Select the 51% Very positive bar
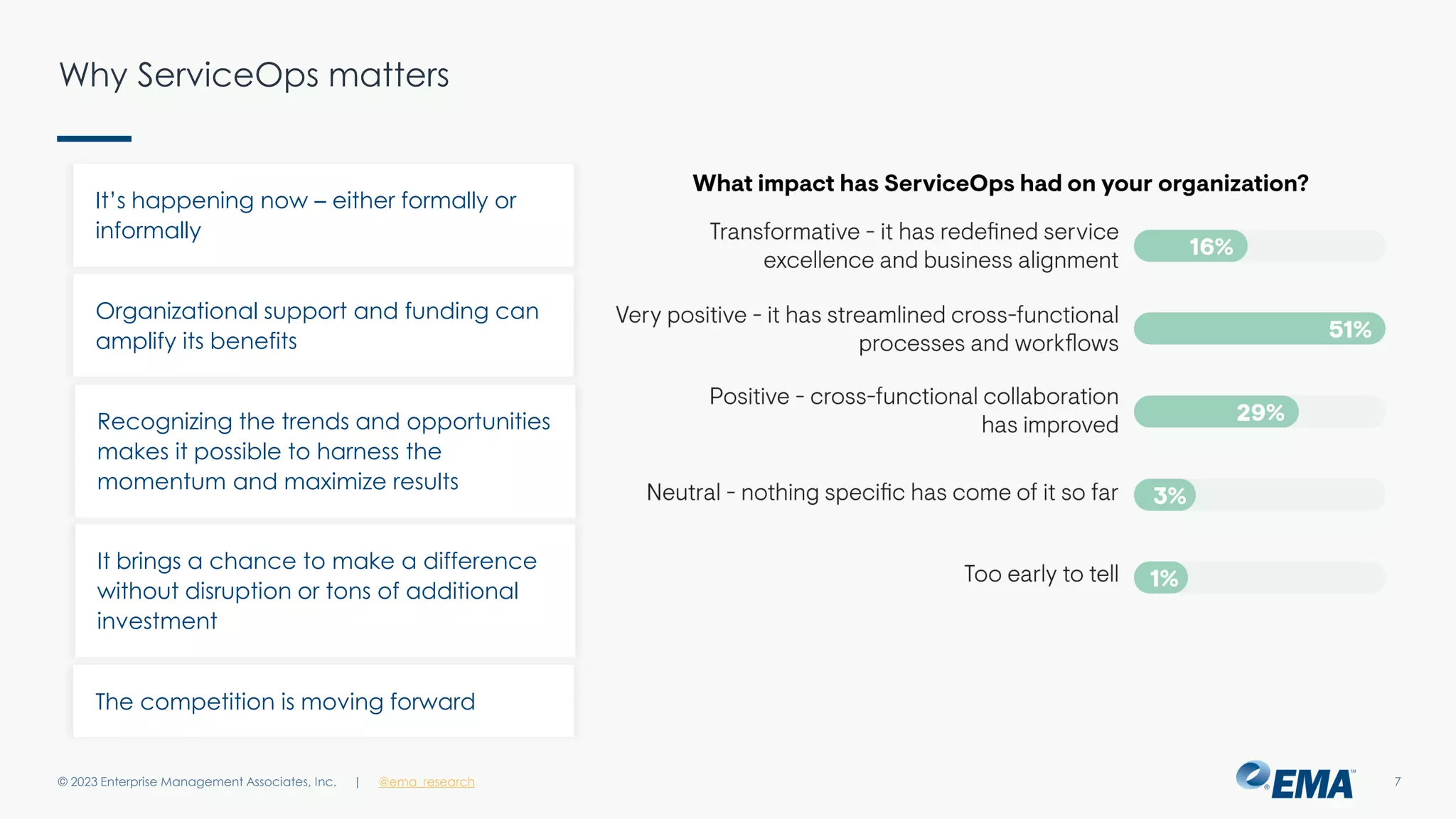1456x819 pixels. click(1259, 329)
